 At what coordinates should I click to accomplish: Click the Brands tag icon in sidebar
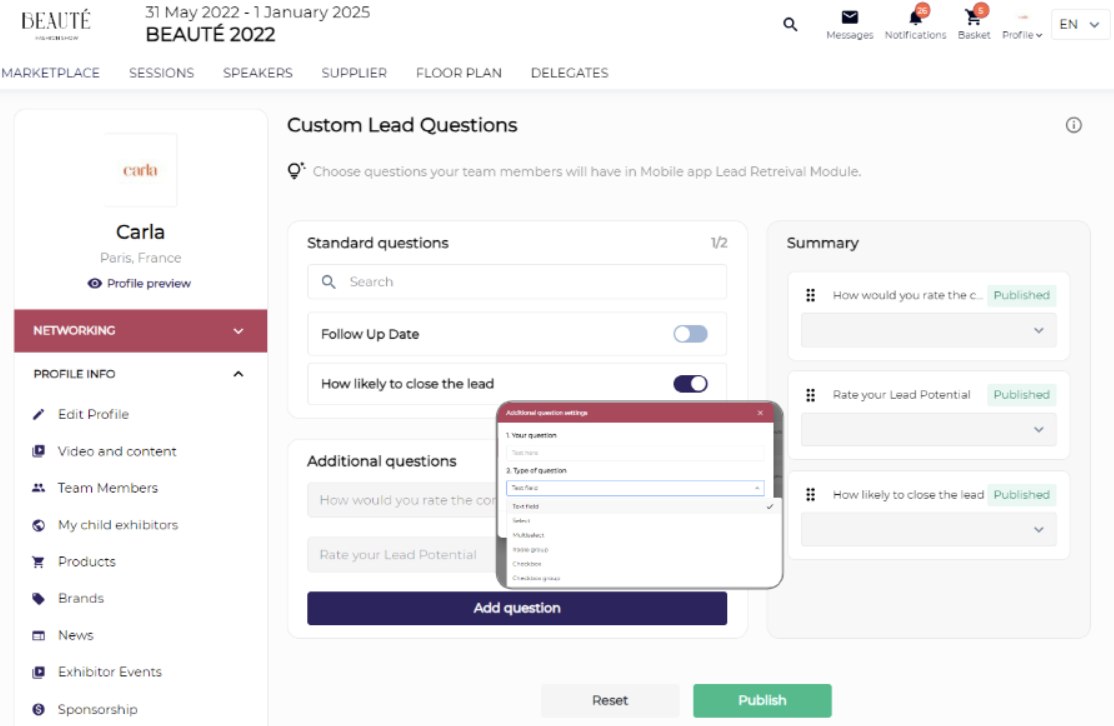coord(39,598)
